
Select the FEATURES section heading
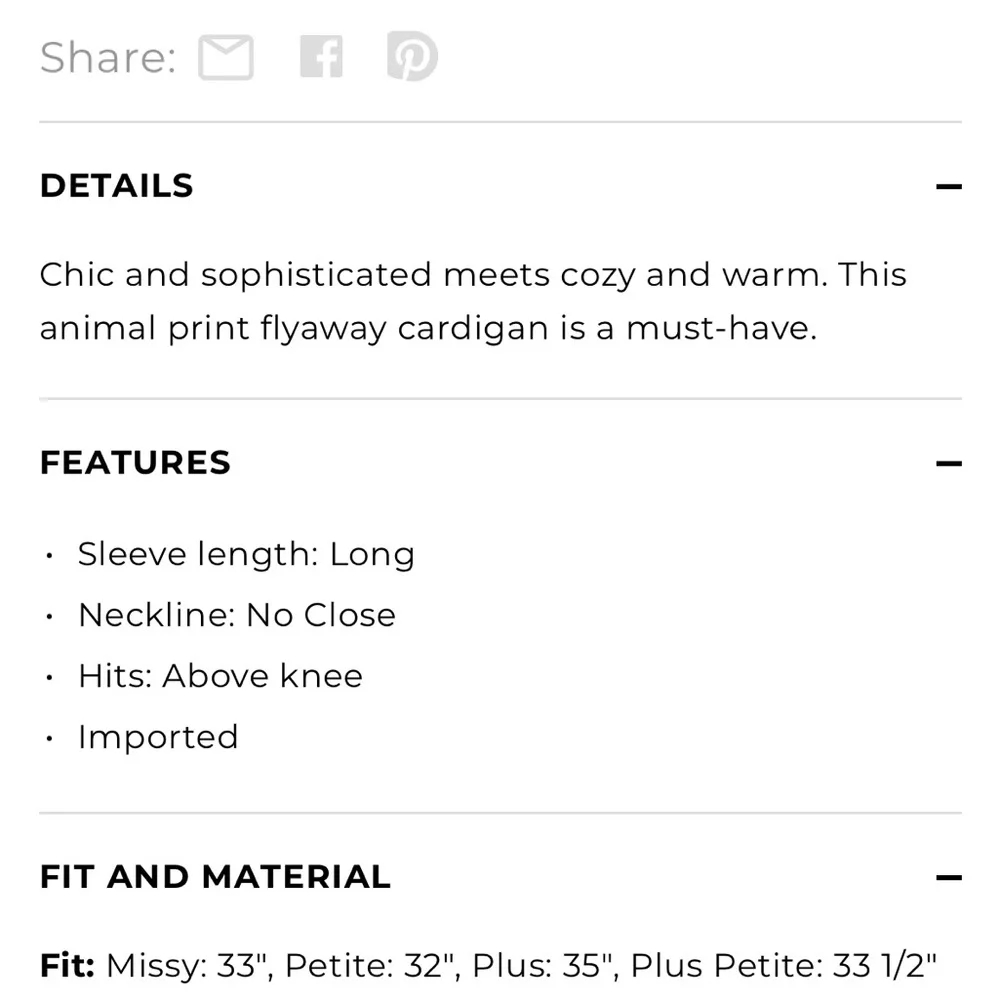coord(135,463)
